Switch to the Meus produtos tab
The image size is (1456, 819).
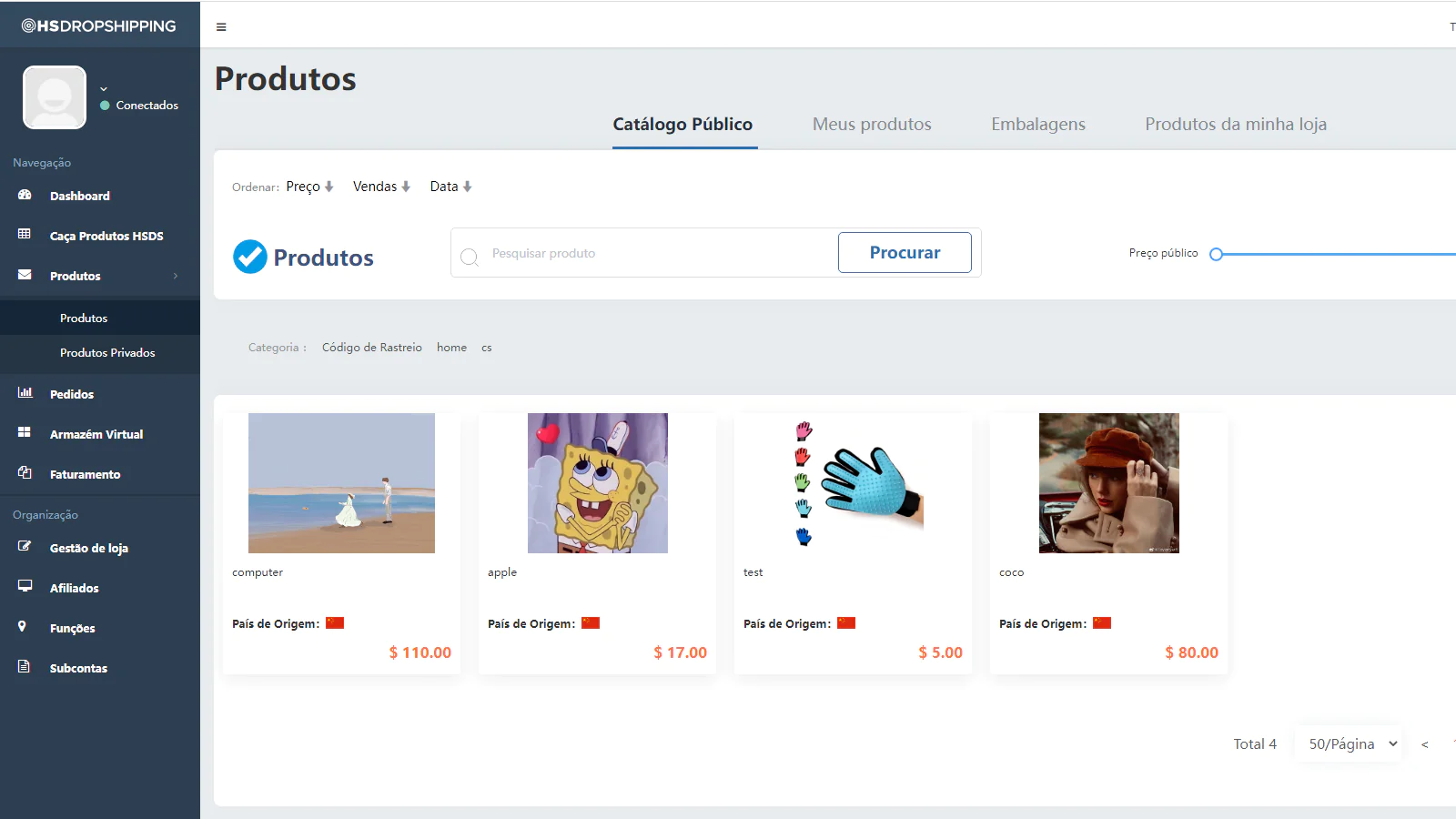point(872,125)
